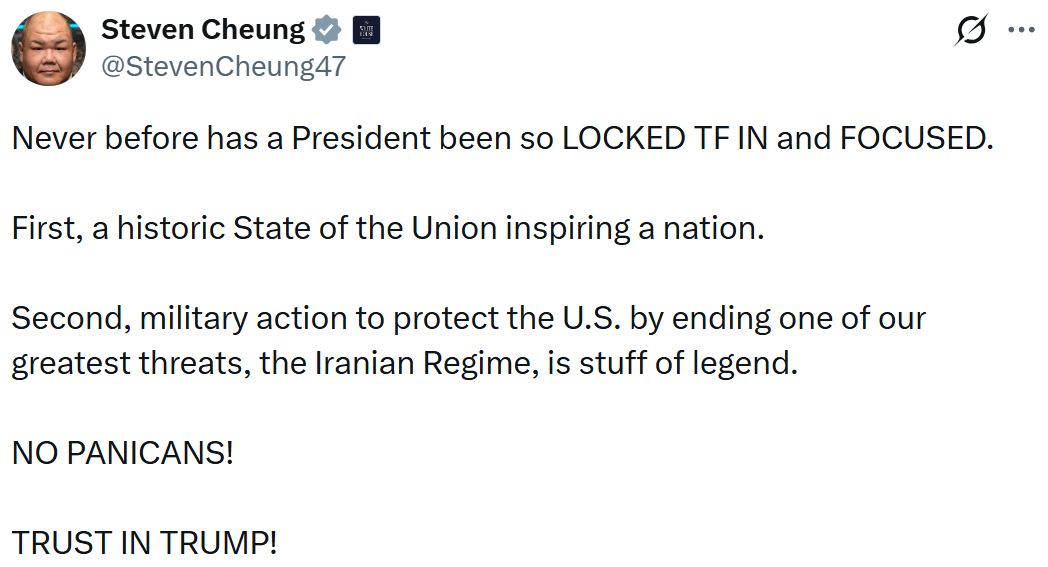The width and height of the screenshot is (1048, 567).
Task: Click the word "First," in the second paragraph
Action: 47,229
